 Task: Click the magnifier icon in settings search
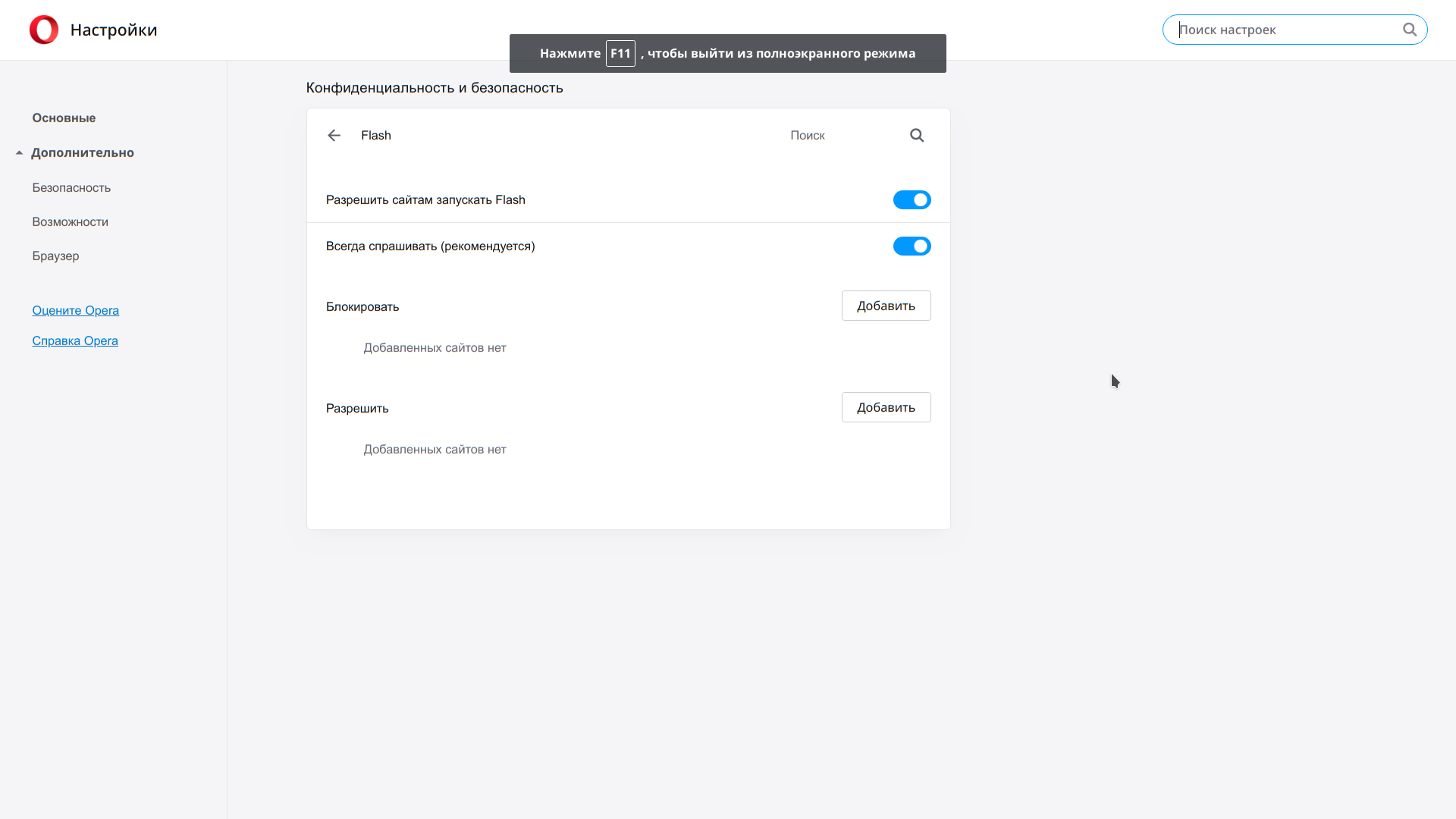(x=1410, y=30)
